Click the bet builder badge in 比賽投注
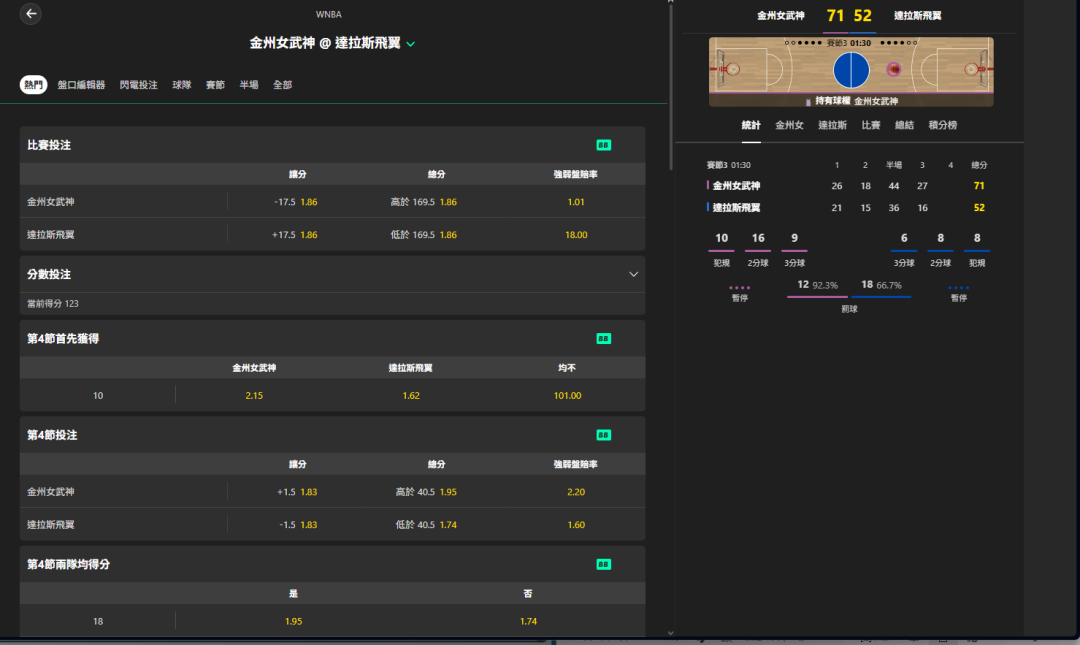This screenshot has height=645, width=1080. point(603,145)
